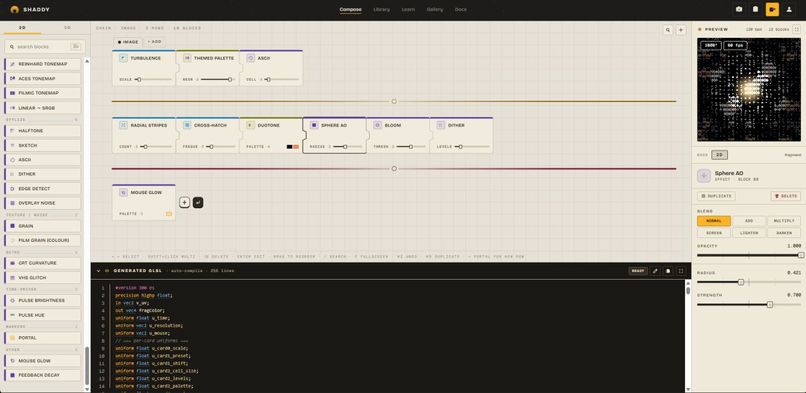Select the Add blend mode

coord(748,221)
